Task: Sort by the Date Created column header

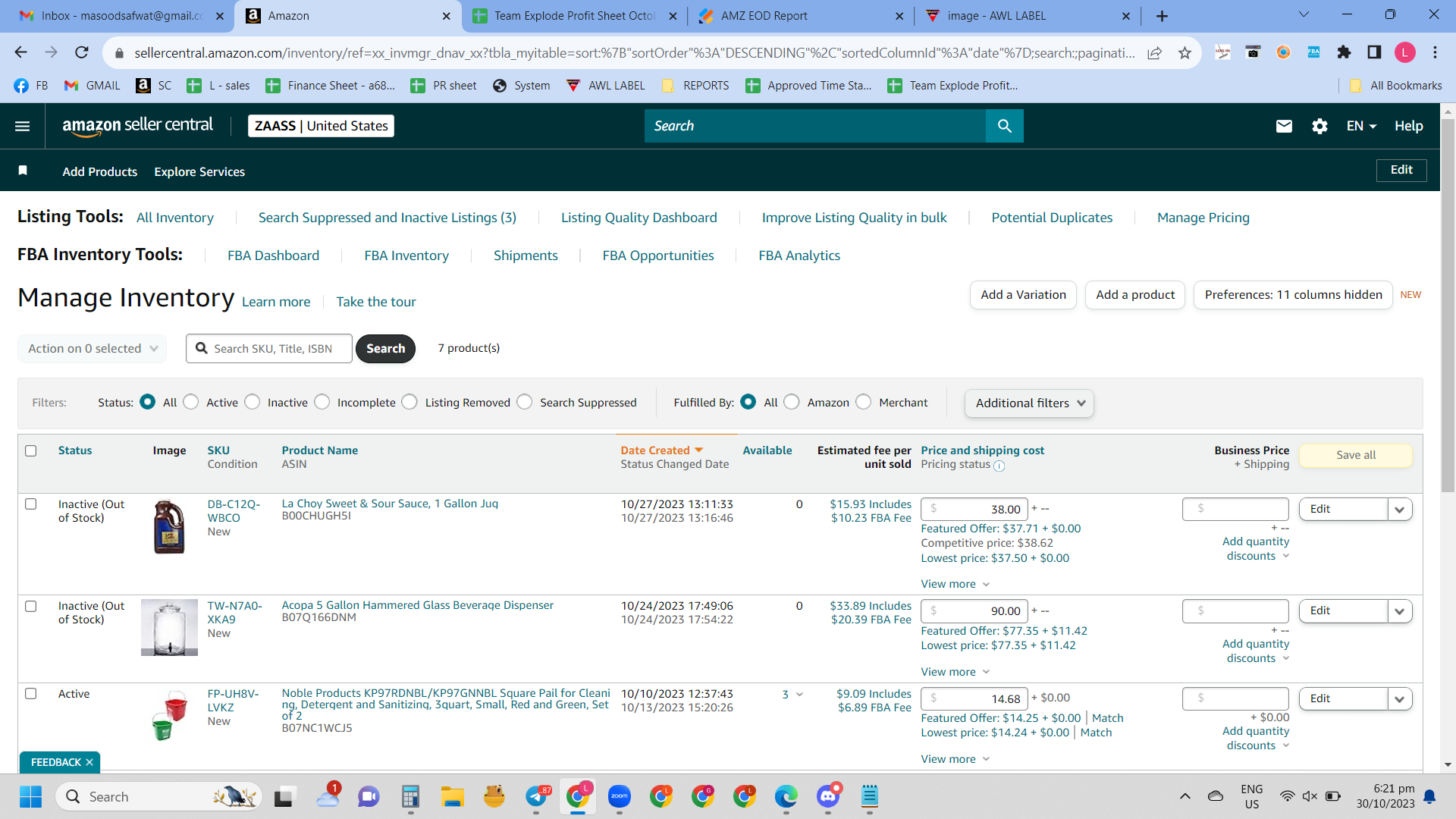Action: point(662,450)
